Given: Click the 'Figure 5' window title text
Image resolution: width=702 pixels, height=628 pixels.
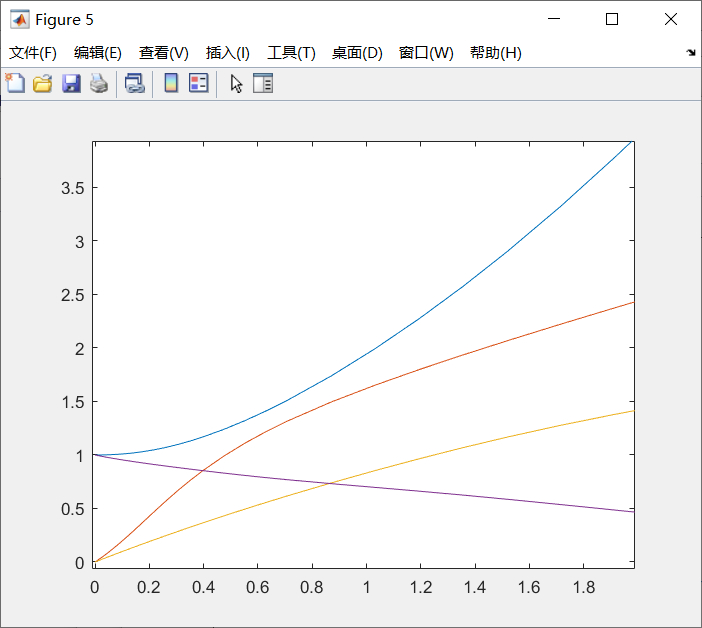Looking at the screenshot, I should click(x=64, y=20).
